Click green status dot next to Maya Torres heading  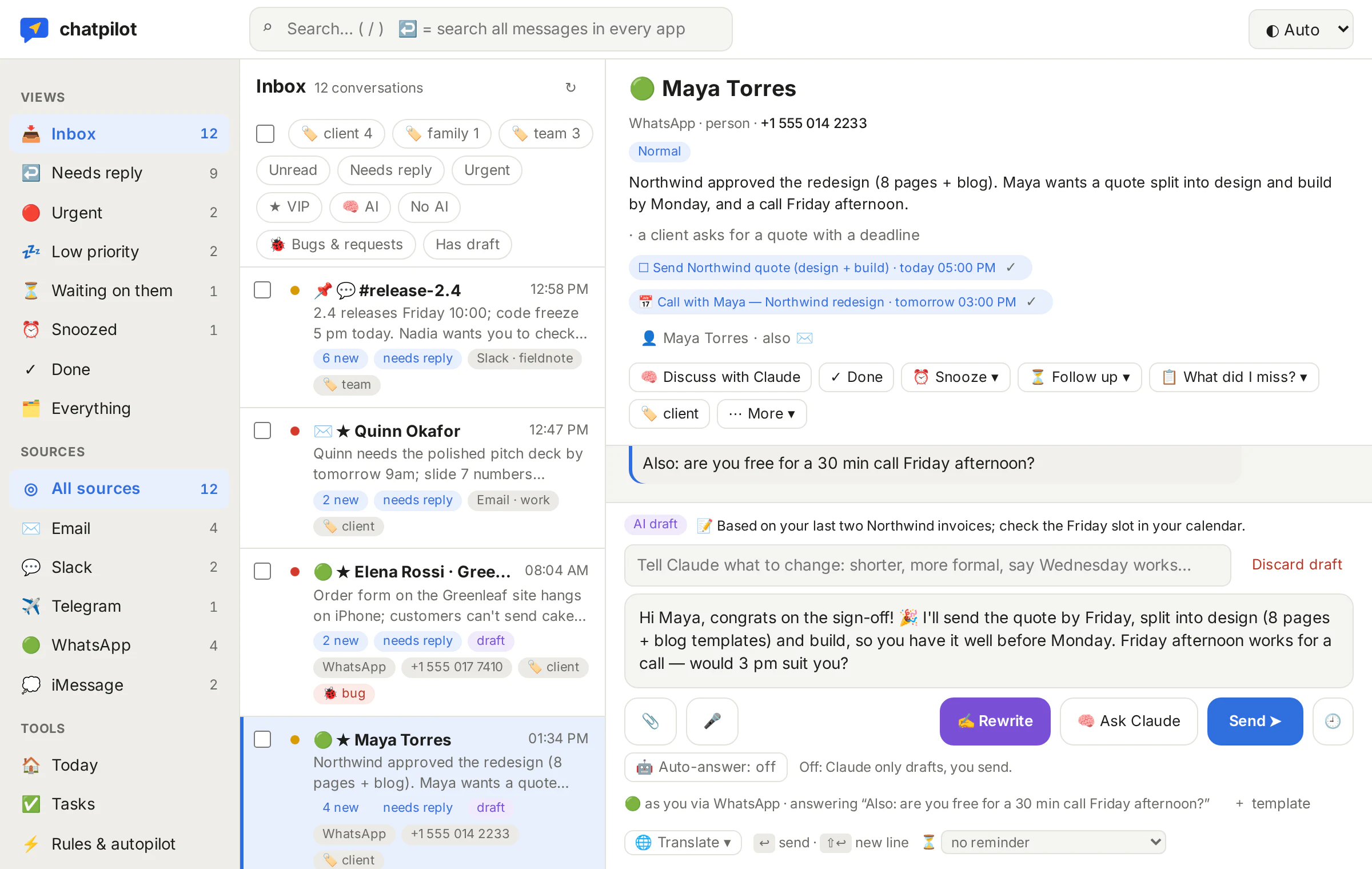tap(641, 89)
